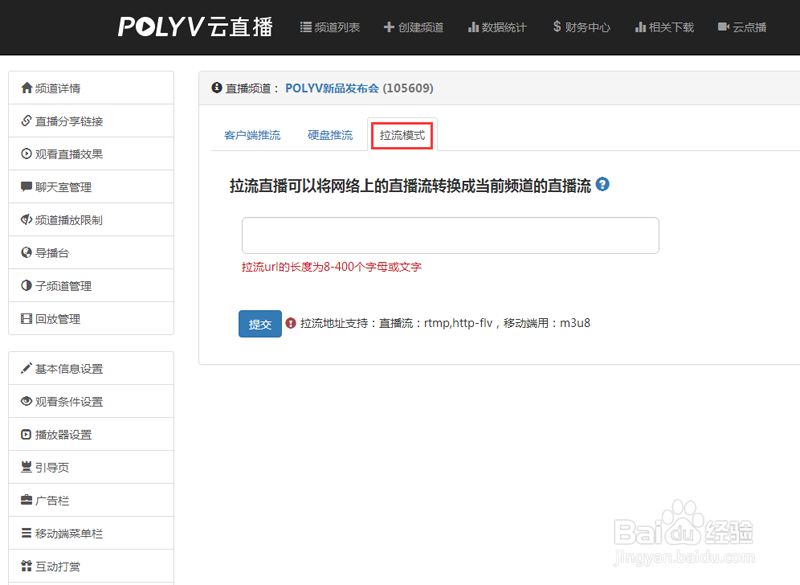Open 云点播 in the top navigation
Viewport: 800px width, 585px height.
pos(742,27)
